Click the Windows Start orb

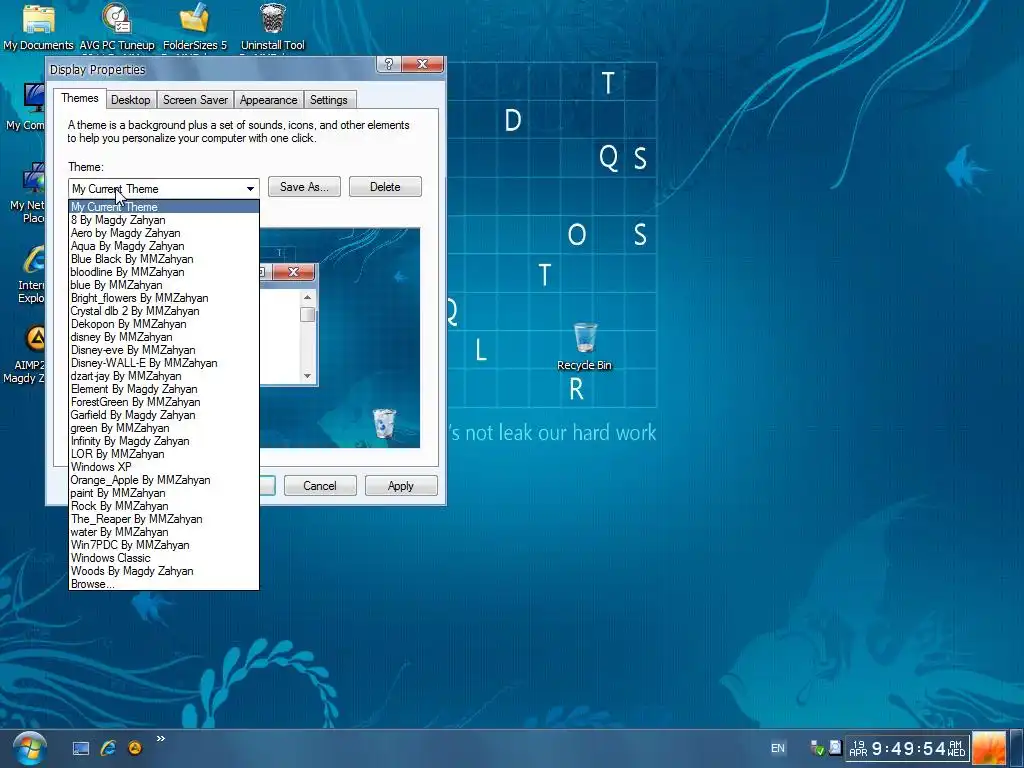29,748
